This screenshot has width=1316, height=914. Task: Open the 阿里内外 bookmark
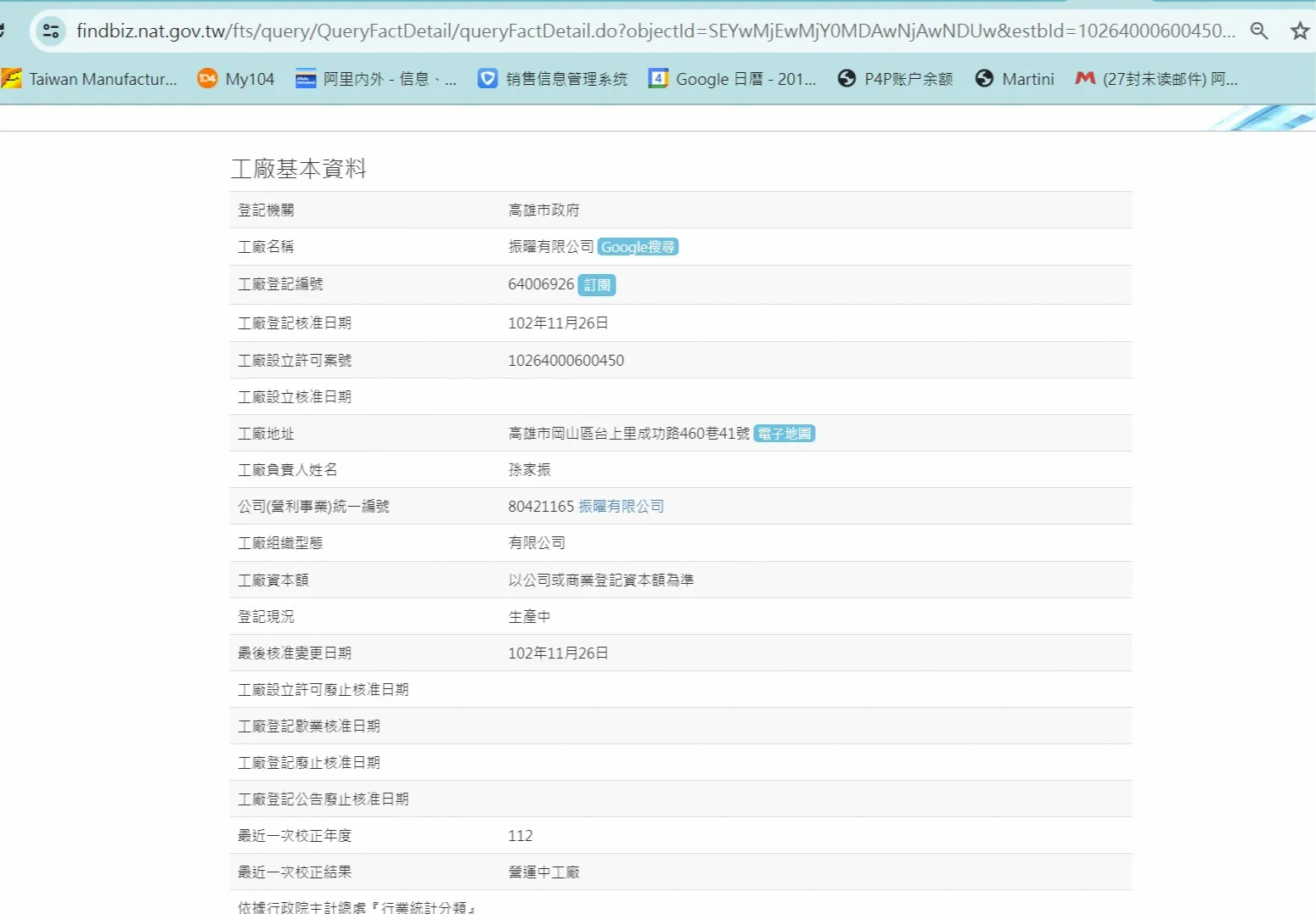tap(376, 79)
